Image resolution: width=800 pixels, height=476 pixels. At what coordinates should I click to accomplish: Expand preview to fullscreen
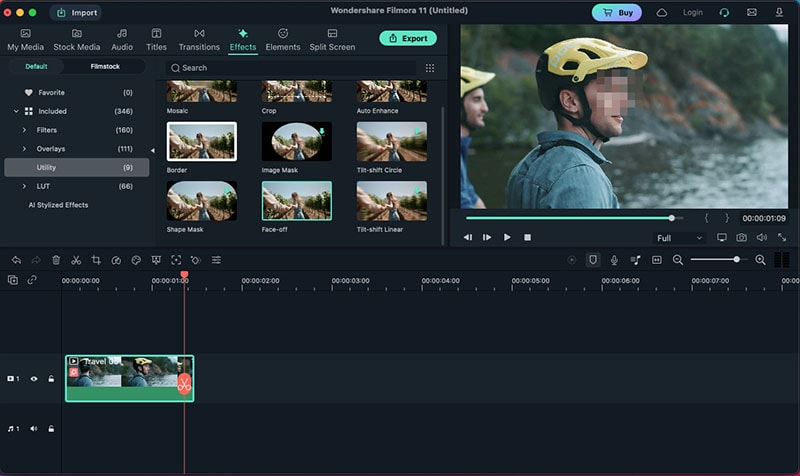[x=782, y=238]
